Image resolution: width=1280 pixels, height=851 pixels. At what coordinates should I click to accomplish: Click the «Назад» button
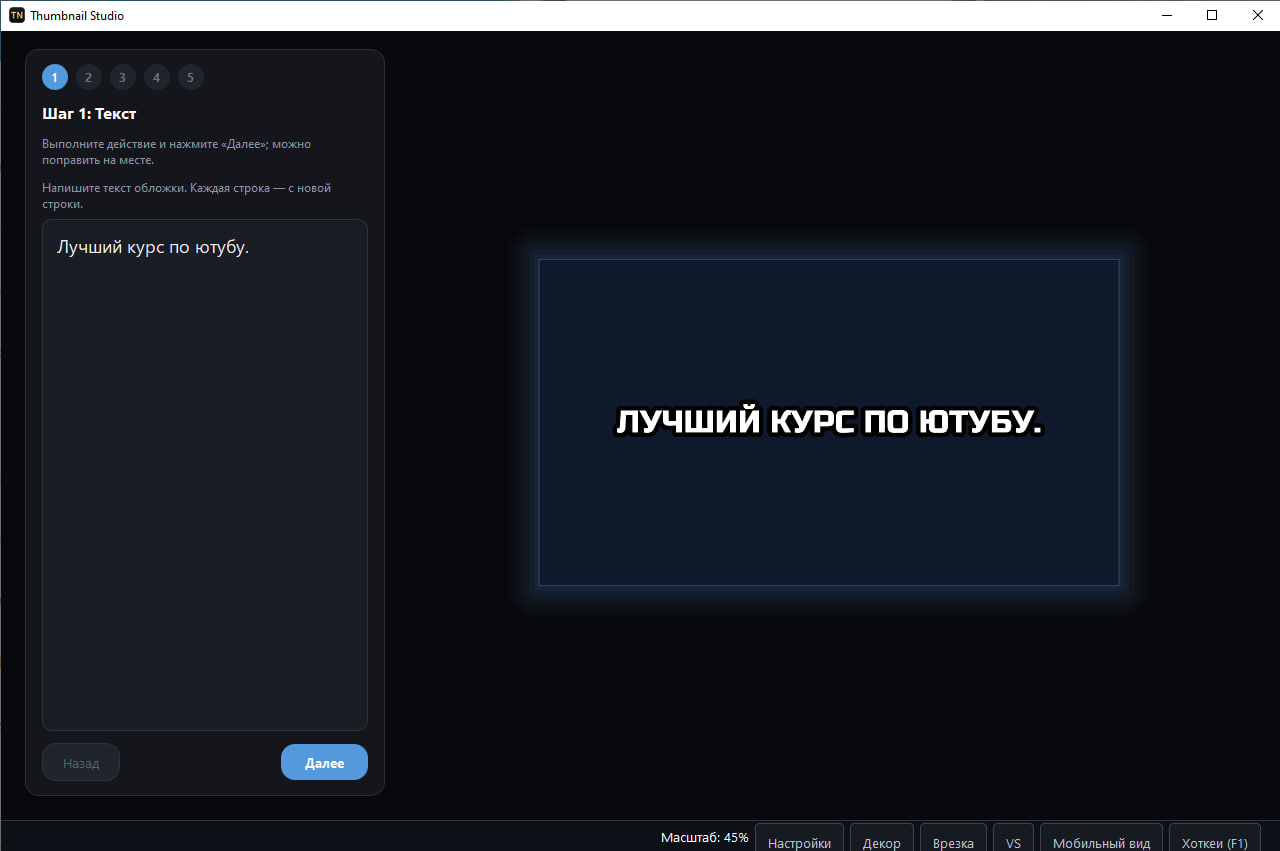(81, 762)
